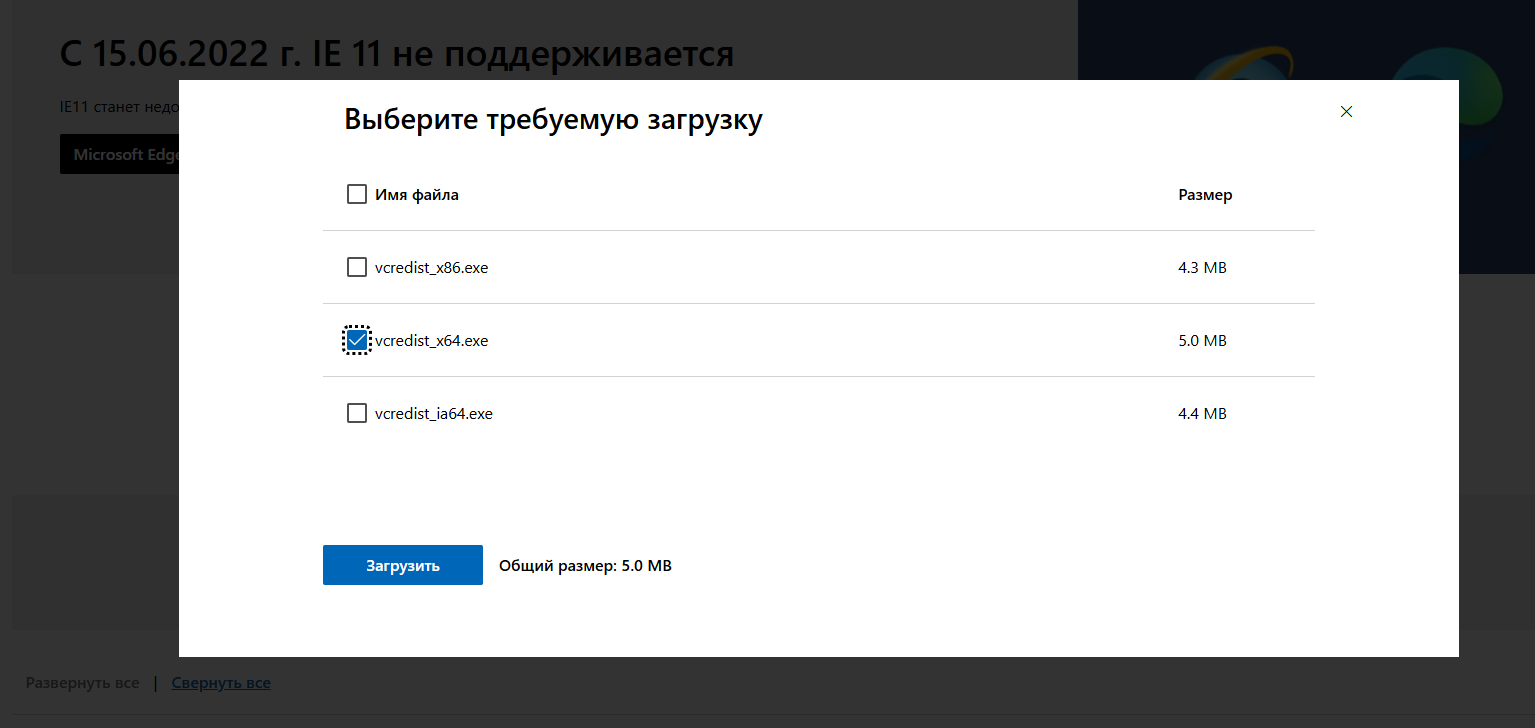
Task: Uncheck the vcredist_x64.exe checkbox
Action: [x=356, y=340]
